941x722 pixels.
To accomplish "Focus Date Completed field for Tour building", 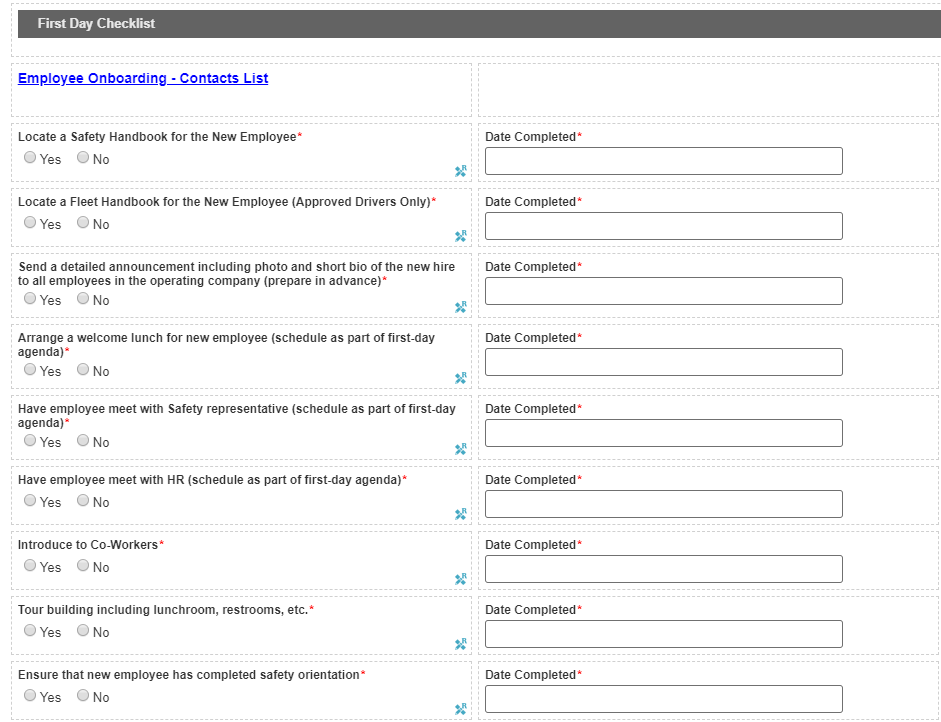I will pyautogui.click(x=663, y=634).
